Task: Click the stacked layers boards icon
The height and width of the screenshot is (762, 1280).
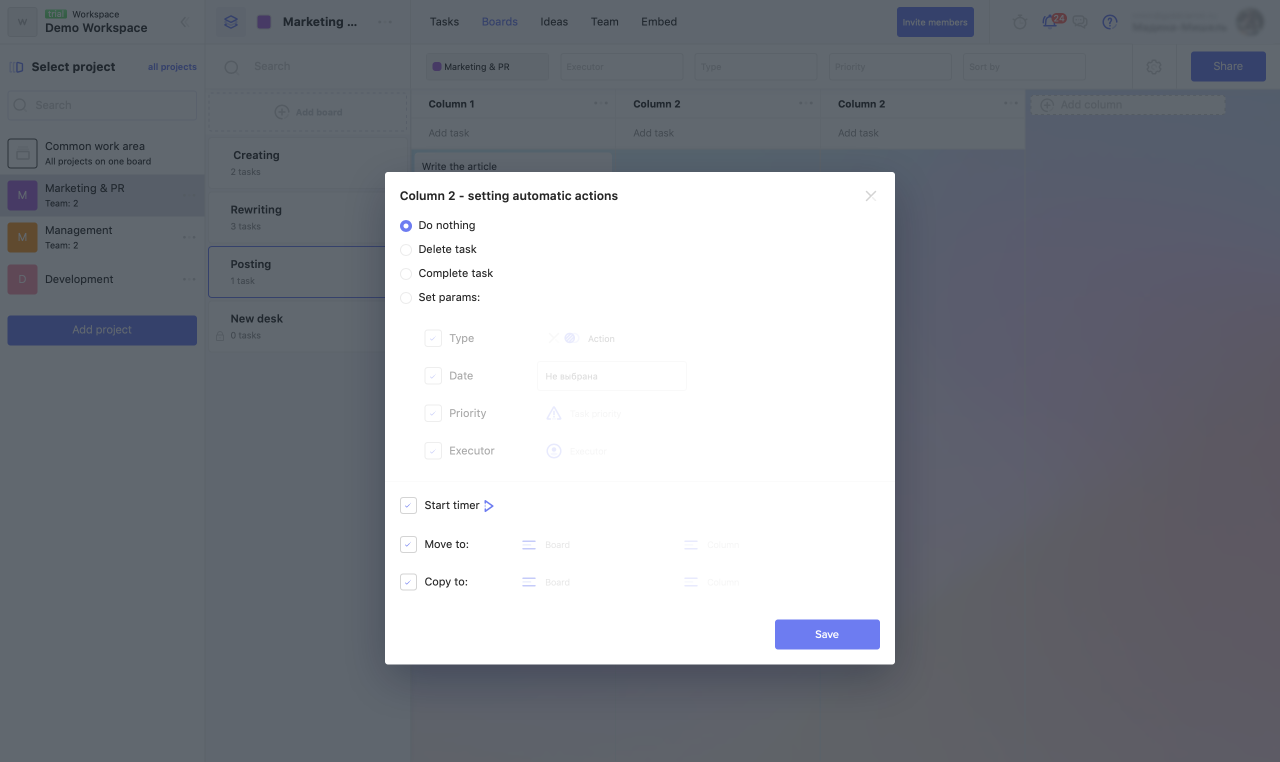Action: tap(231, 22)
